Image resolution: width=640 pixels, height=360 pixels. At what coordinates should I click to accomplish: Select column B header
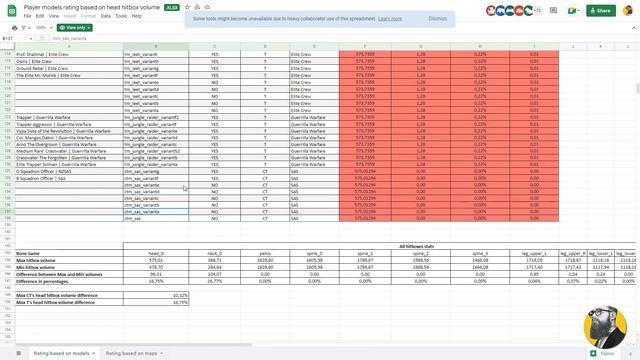tap(156, 47)
